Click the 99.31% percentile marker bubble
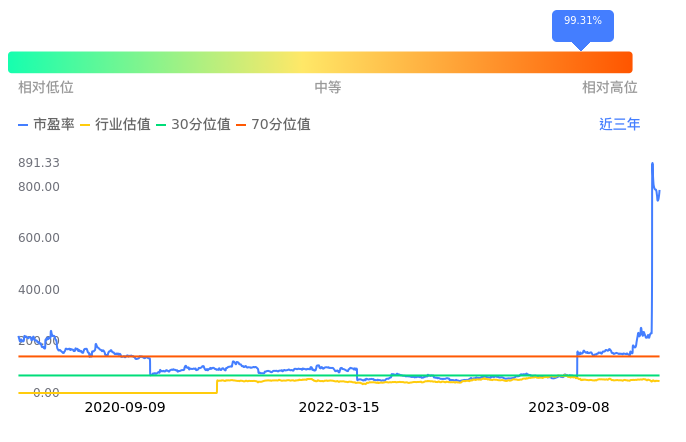Image resolution: width=686 pixels, height=442 pixels. tap(582, 22)
